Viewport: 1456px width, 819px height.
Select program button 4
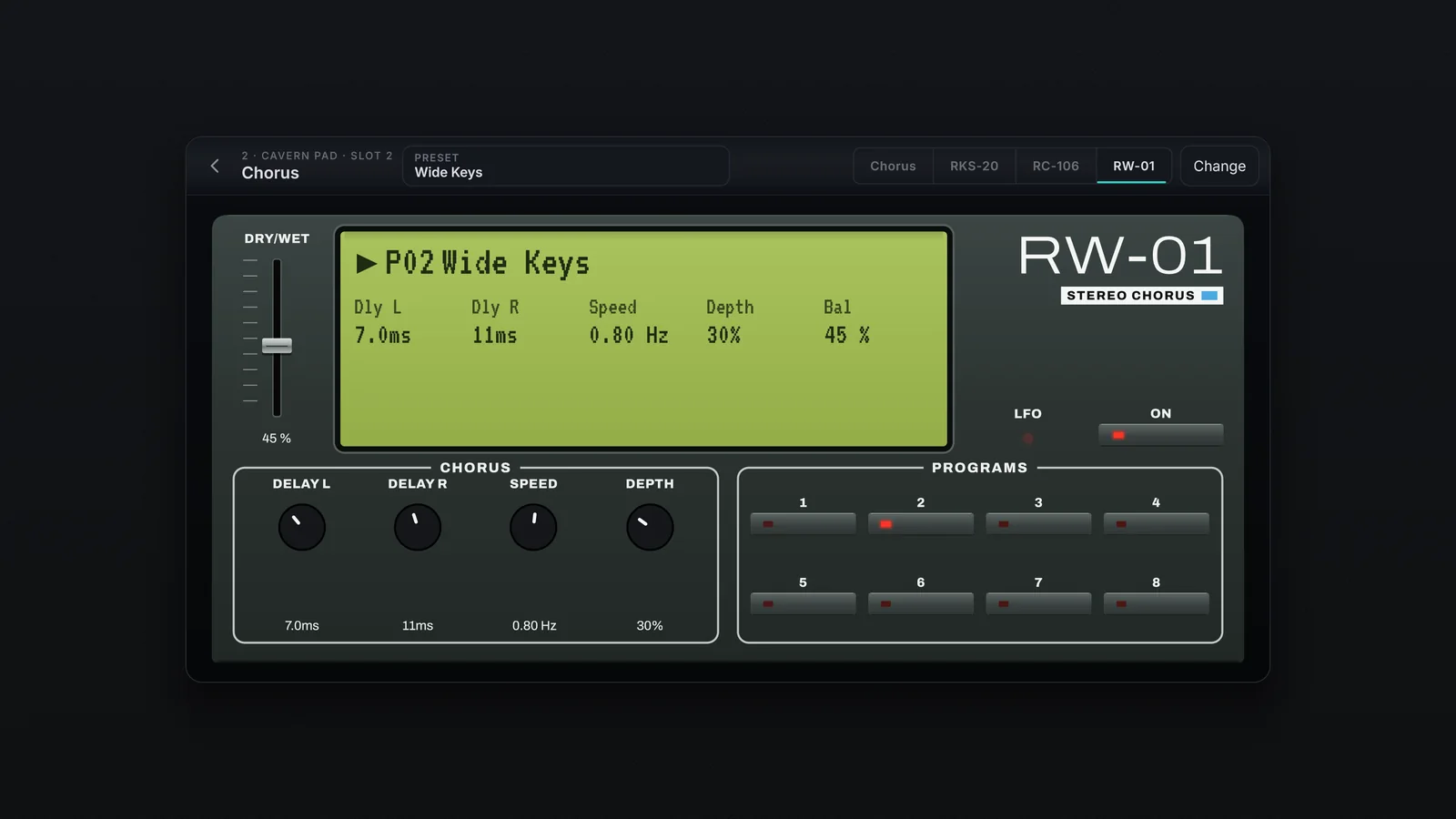click(1156, 523)
